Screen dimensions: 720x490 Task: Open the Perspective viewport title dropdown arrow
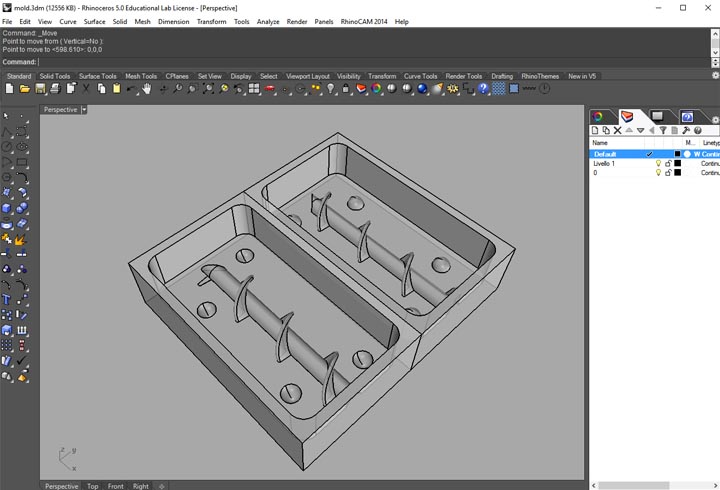(x=84, y=110)
